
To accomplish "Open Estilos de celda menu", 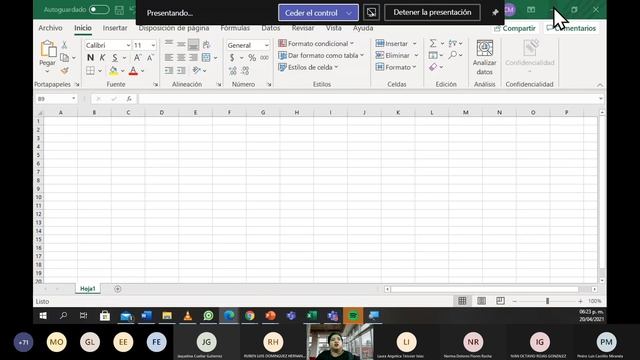I will click(308, 67).
